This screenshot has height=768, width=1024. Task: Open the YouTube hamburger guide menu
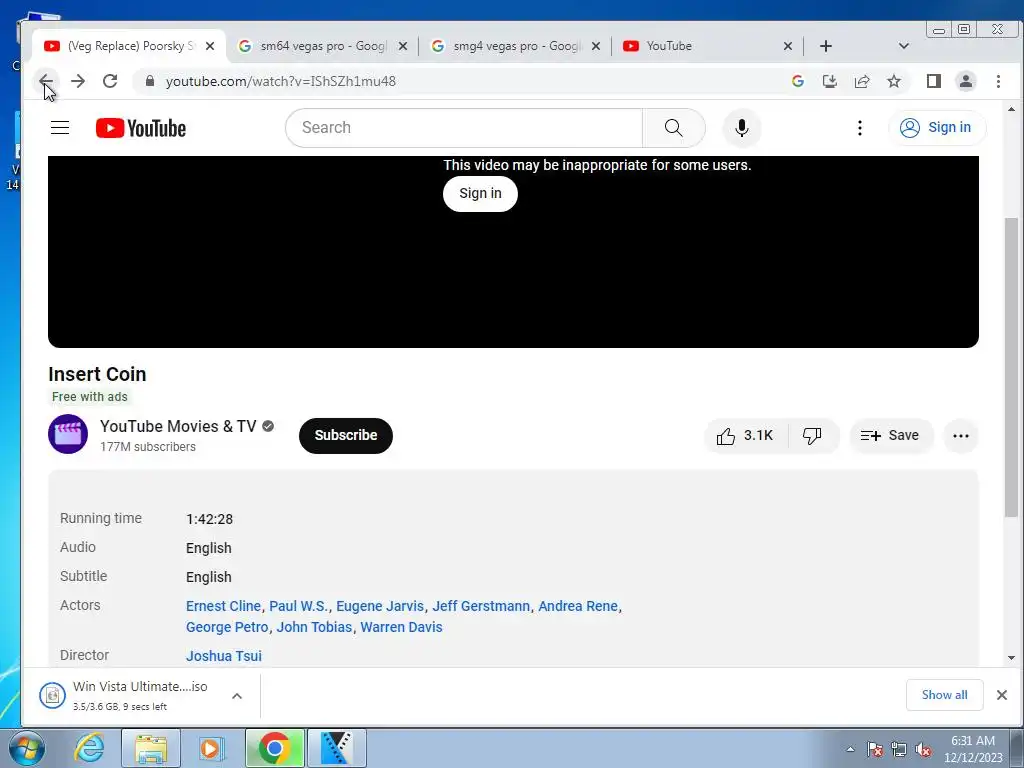(60, 127)
